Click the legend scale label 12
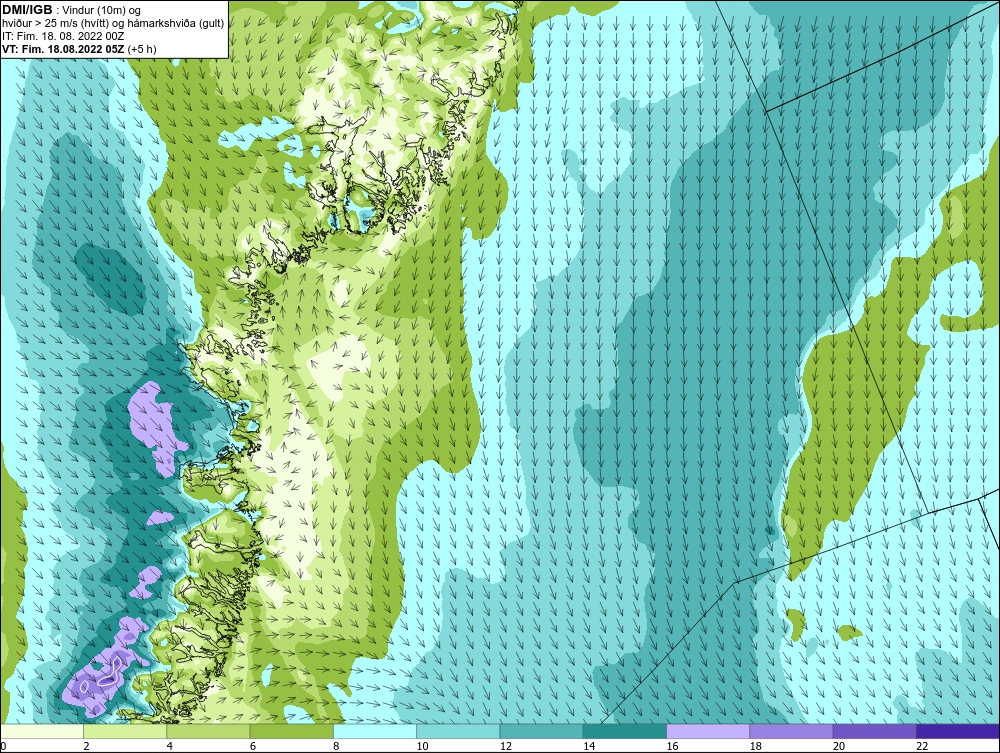This screenshot has height=753, width=1000. coord(506,746)
